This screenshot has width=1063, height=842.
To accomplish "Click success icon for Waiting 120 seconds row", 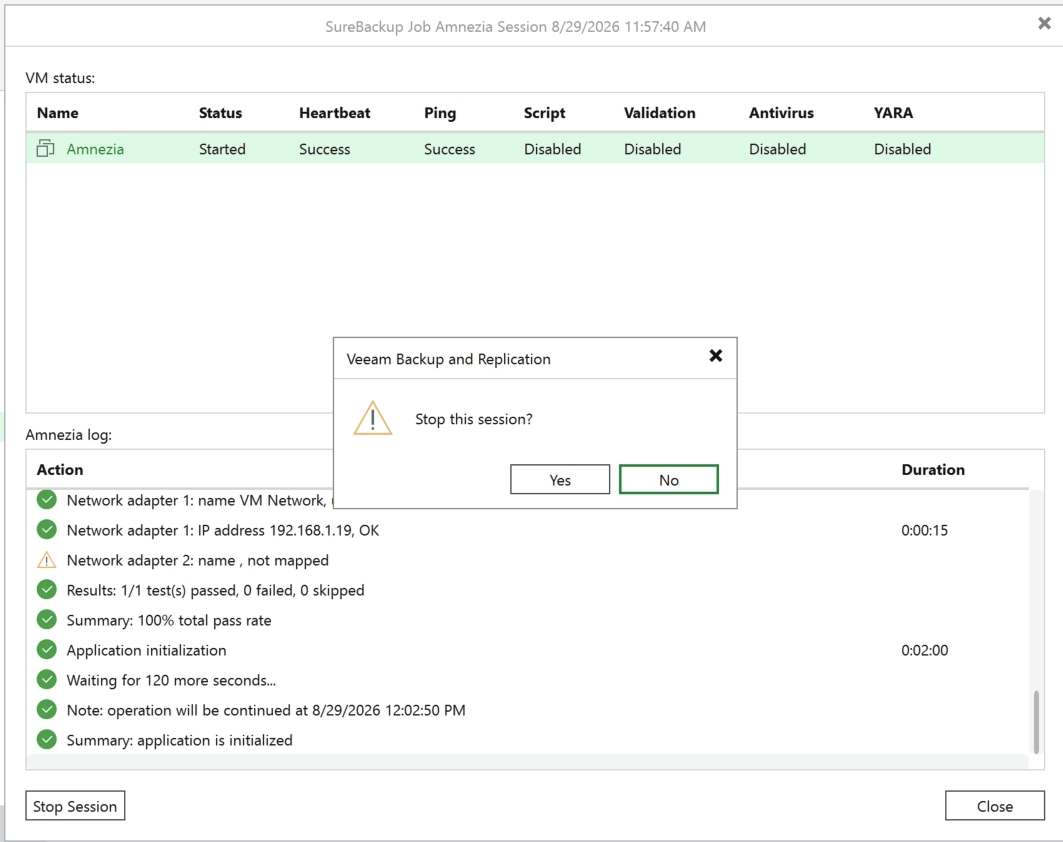I will [x=47, y=679].
